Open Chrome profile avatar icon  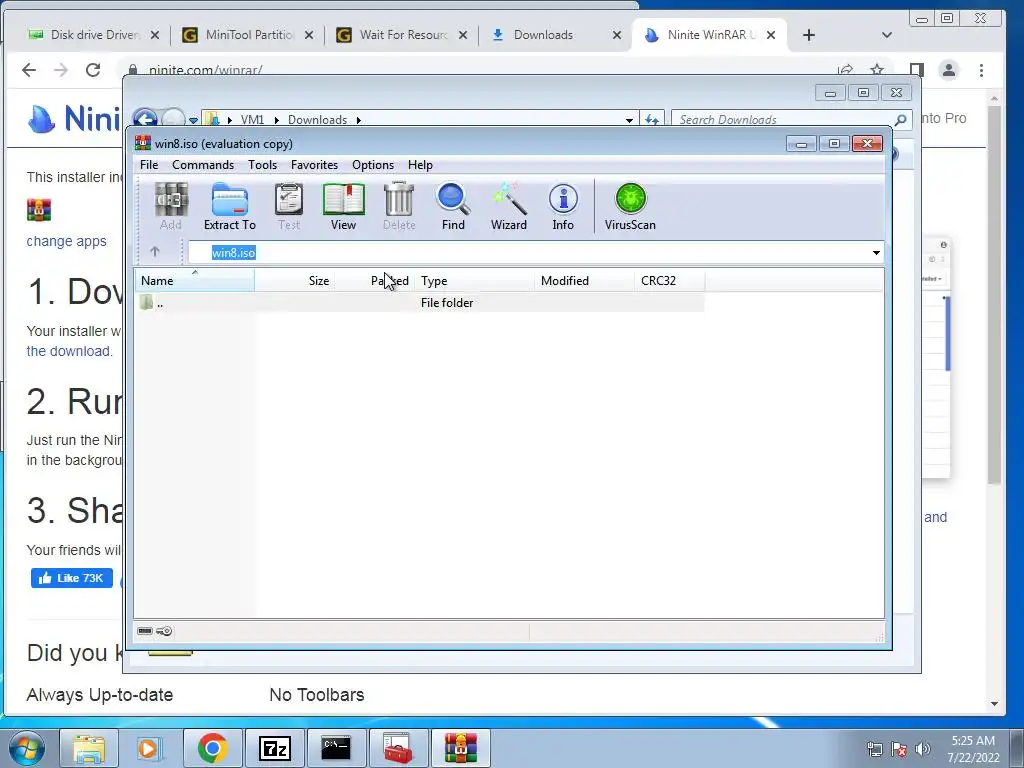(948, 70)
